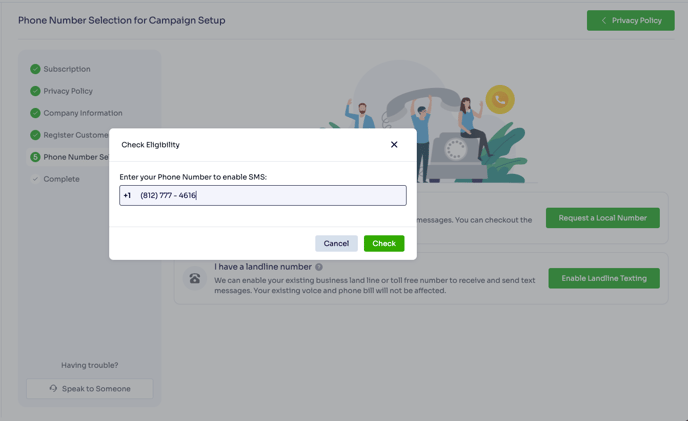The image size is (688, 421).
Task: Select the Phone Number Selection step
Action: click(75, 157)
